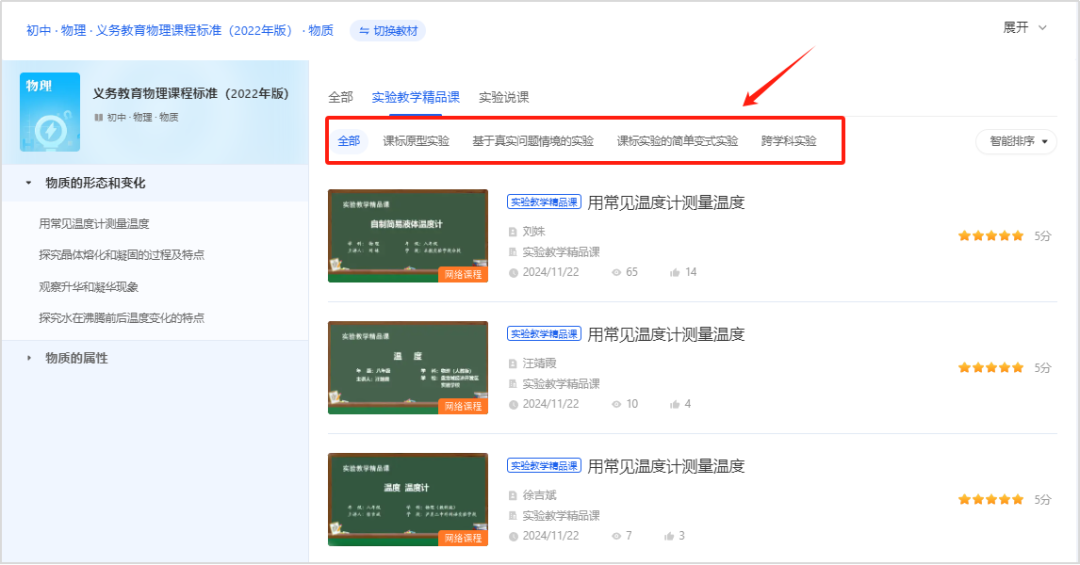Click the thumbs-up icon with 3 likes
Image resolution: width=1080 pixels, height=565 pixels.
click(x=669, y=535)
